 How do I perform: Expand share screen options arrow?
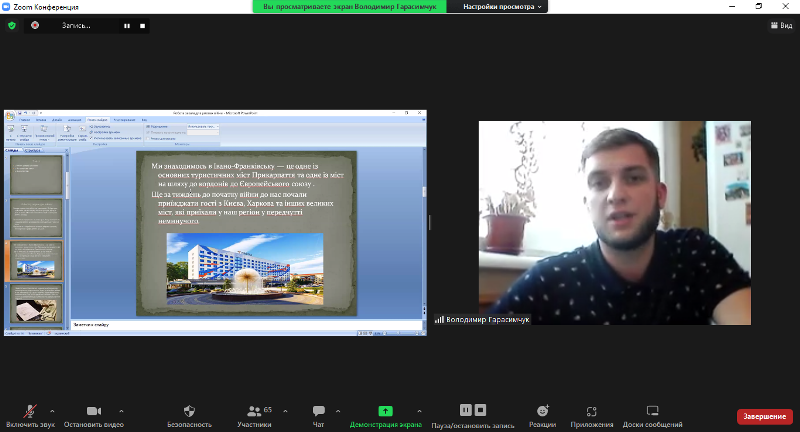point(419,411)
